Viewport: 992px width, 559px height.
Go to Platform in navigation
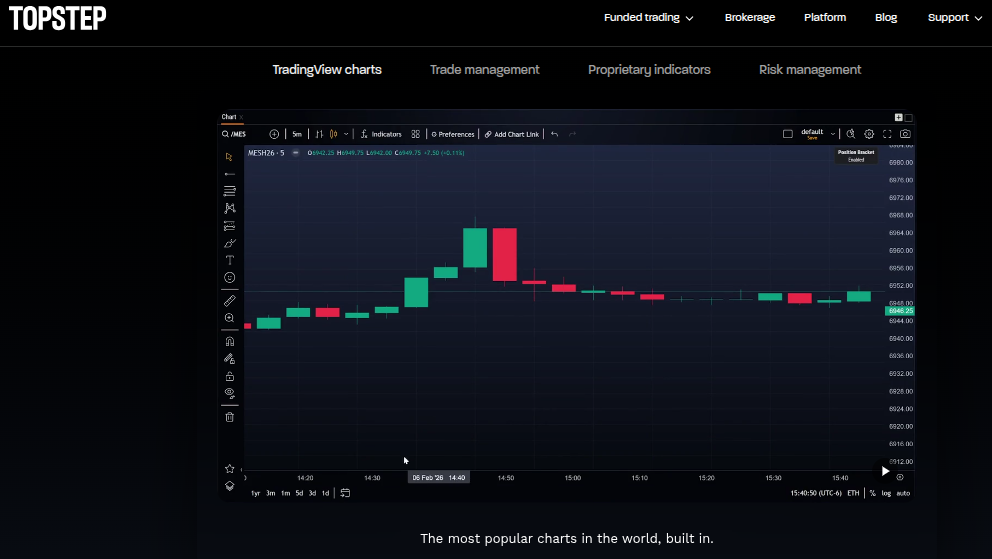click(824, 18)
